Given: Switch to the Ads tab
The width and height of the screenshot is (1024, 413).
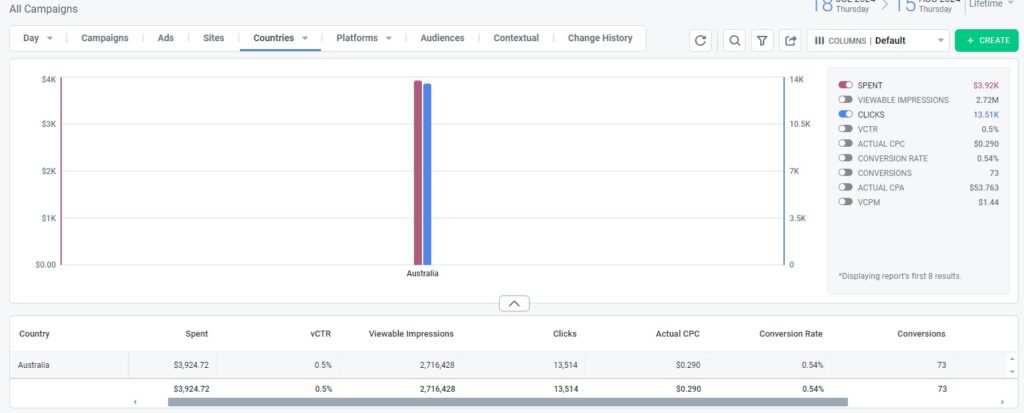Looking at the screenshot, I should tap(166, 38).
